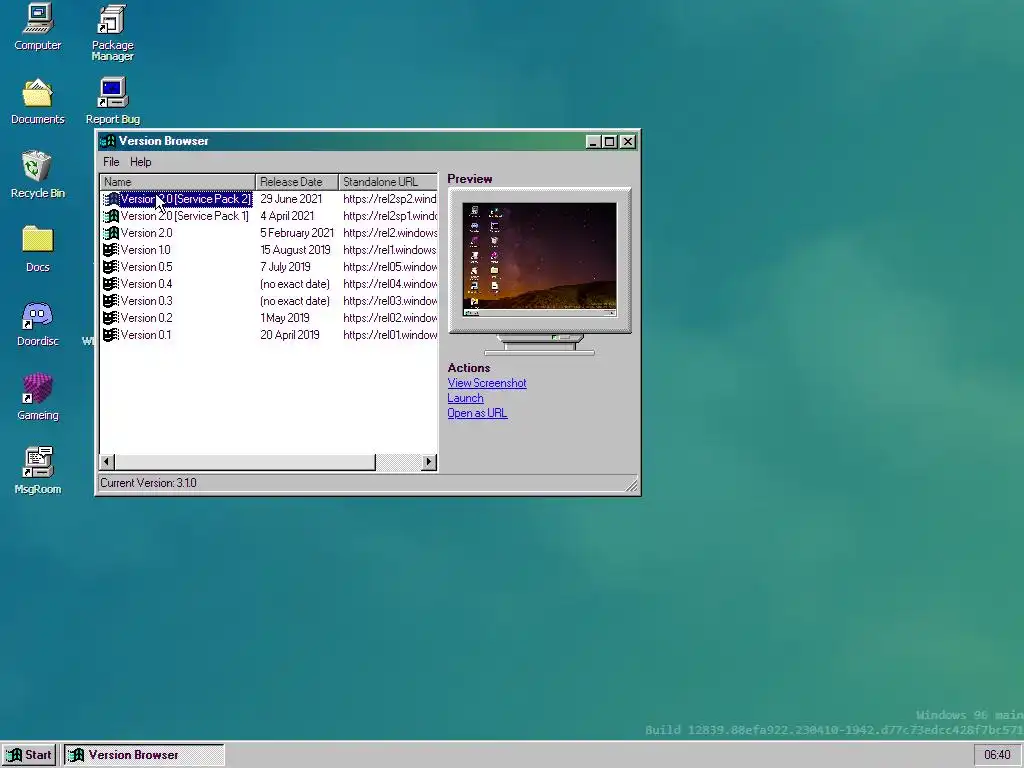This screenshot has height=768, width=1024.
Task: Click the Standalone URL column header
Action: (x=388, y=182)
